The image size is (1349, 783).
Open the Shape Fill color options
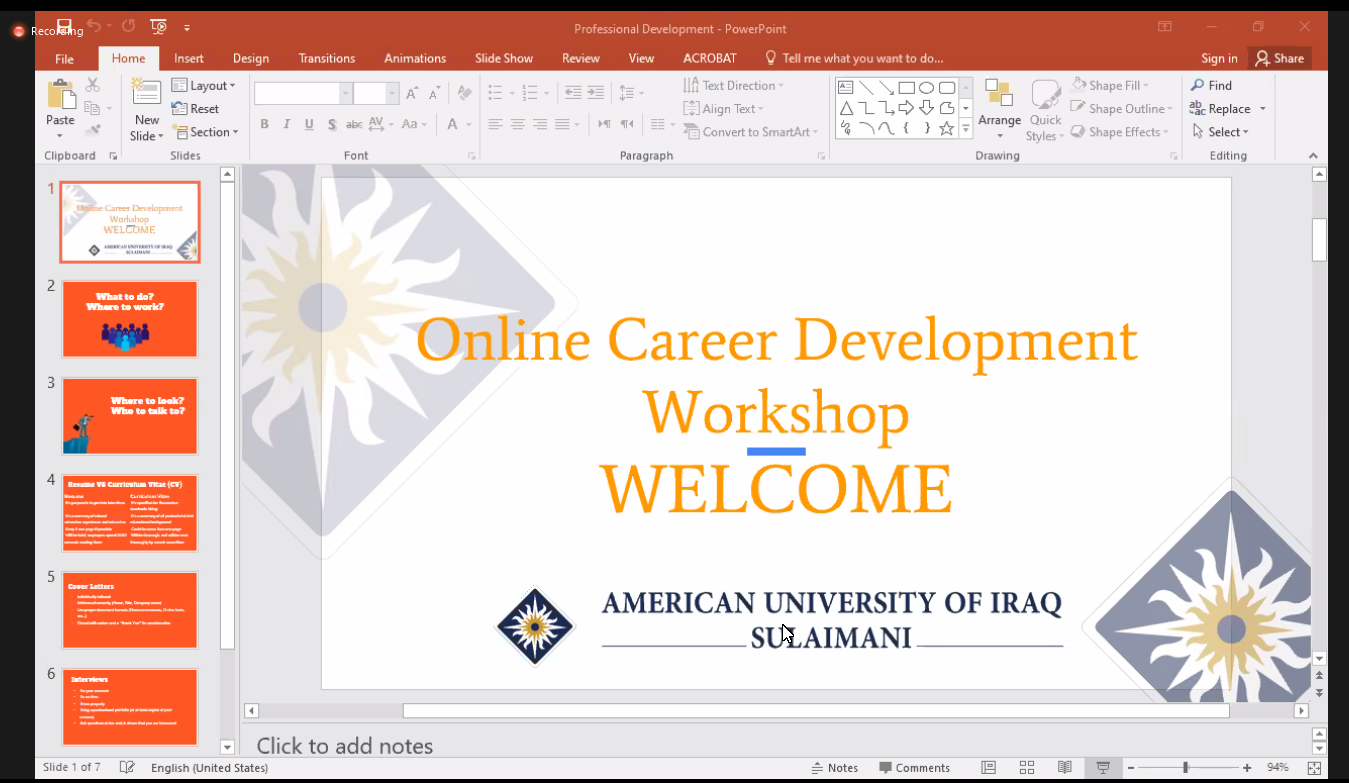pos(1110,86)
